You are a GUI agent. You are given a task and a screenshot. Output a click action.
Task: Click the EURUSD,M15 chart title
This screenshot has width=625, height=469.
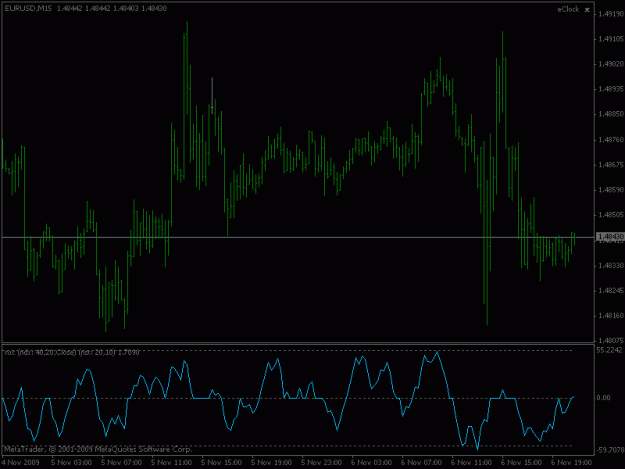[28, 8]
